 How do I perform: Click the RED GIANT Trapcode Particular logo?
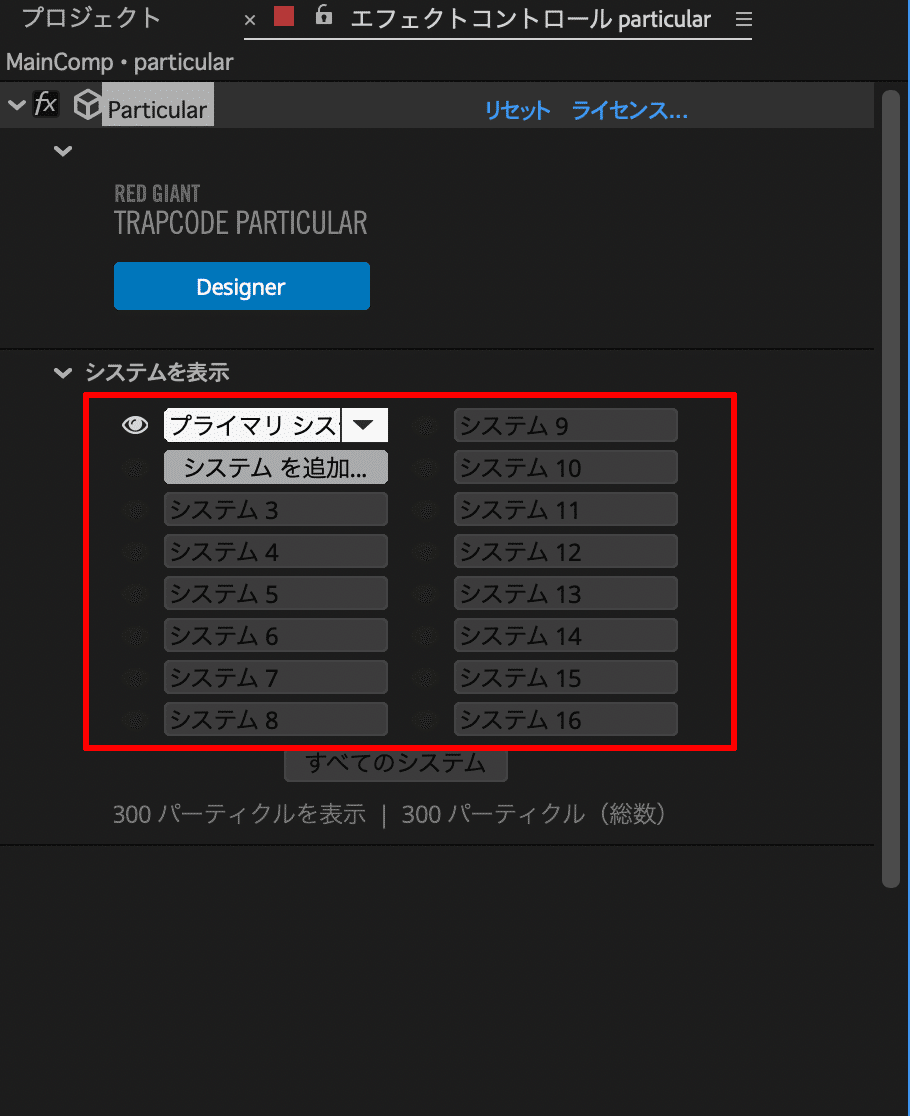click(x=243, y=208)
